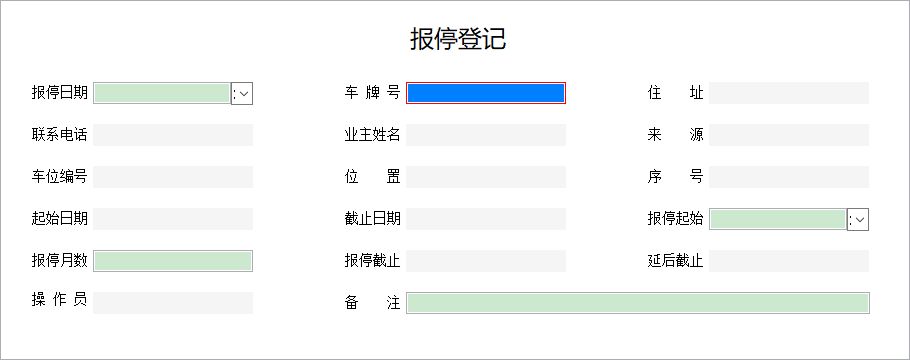The width and height of the screenshot is (910, 360).
Task: Select the highlighted 车牌号 input field
Action: click(x=486, y=93)
